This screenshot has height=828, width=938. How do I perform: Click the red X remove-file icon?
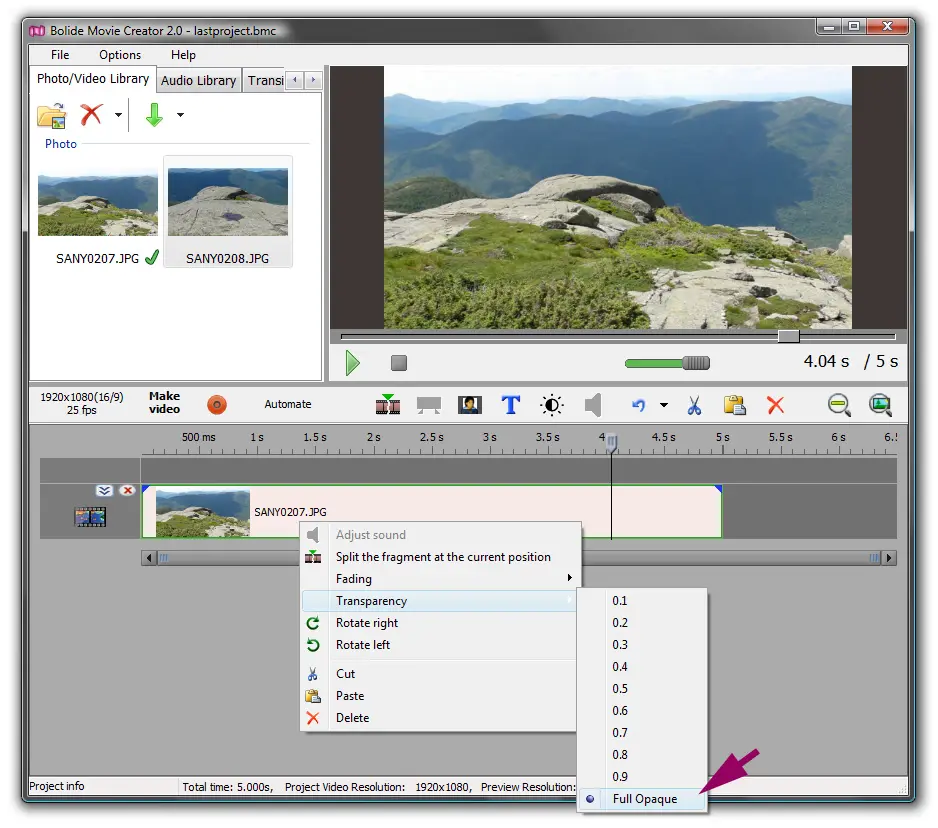point(92,115)
